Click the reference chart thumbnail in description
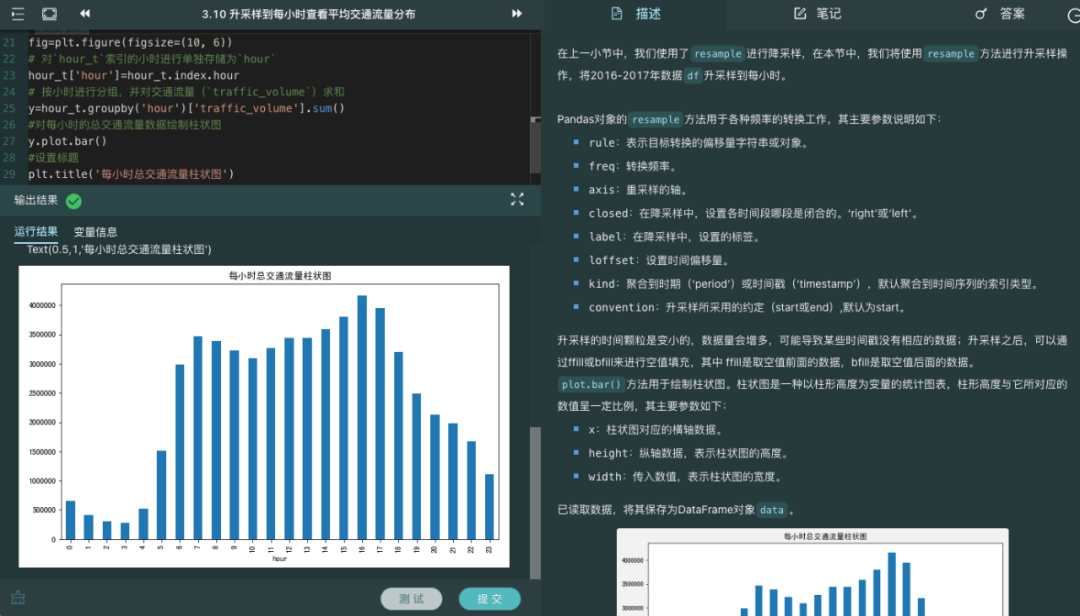This screenshot has width=1080, height=616. click(813, 572)
